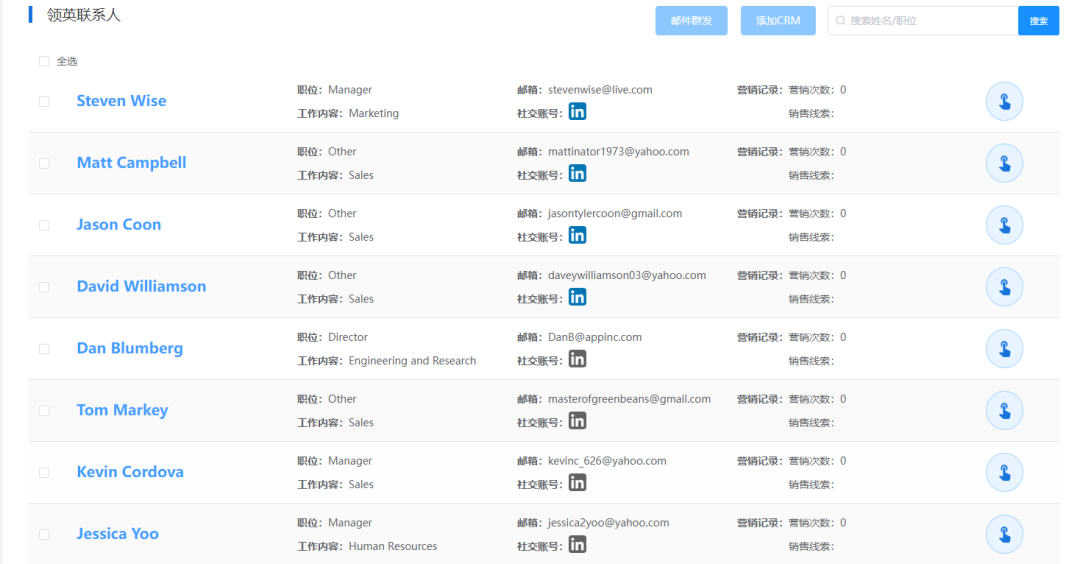The width and height of the screenshot is (1080, 564).
Task: Open LinkedIn profile icon for Matt Campbell
Action: [577, 174]
